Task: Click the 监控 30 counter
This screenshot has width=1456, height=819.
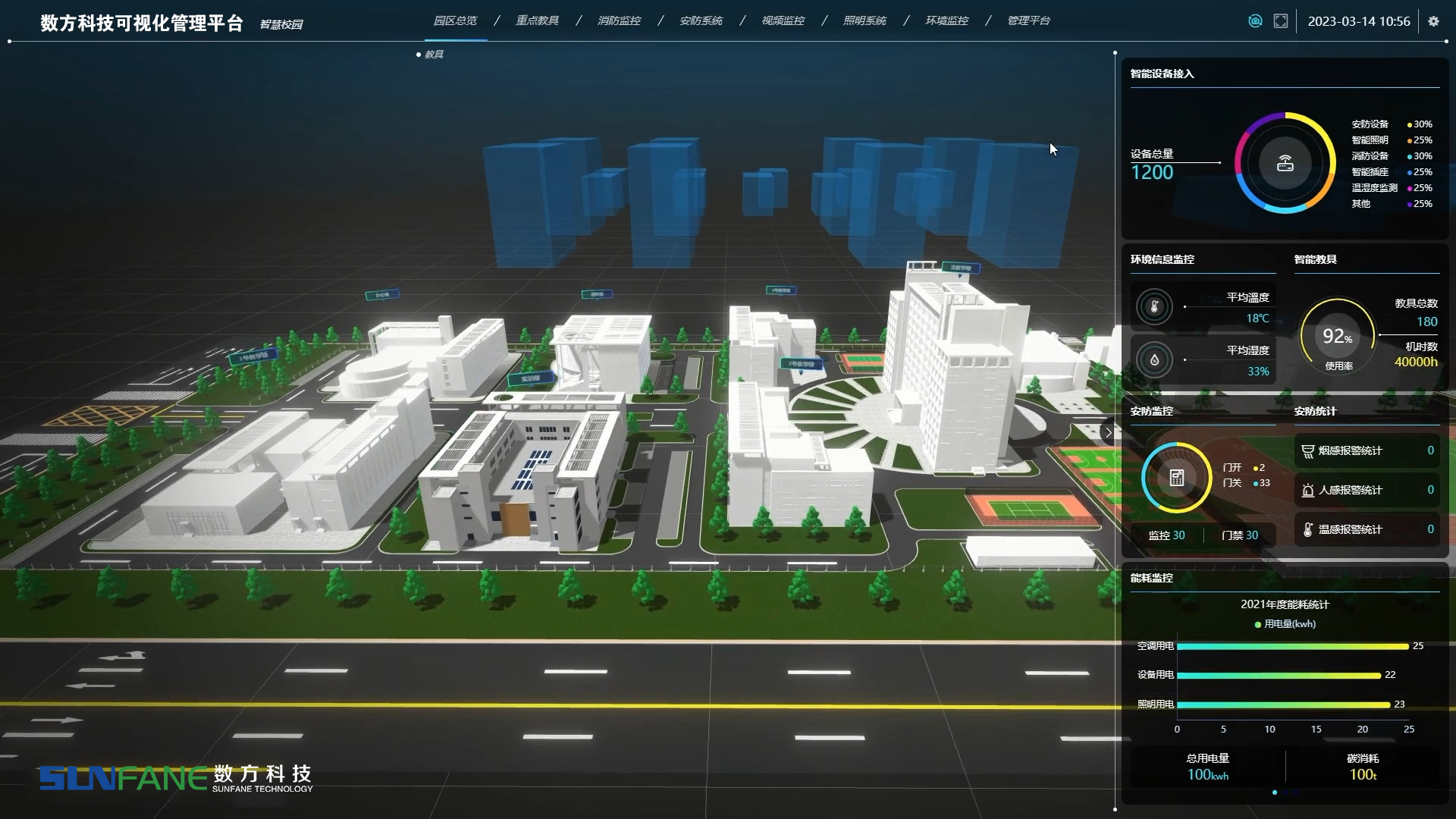Action: point(1166,535)
